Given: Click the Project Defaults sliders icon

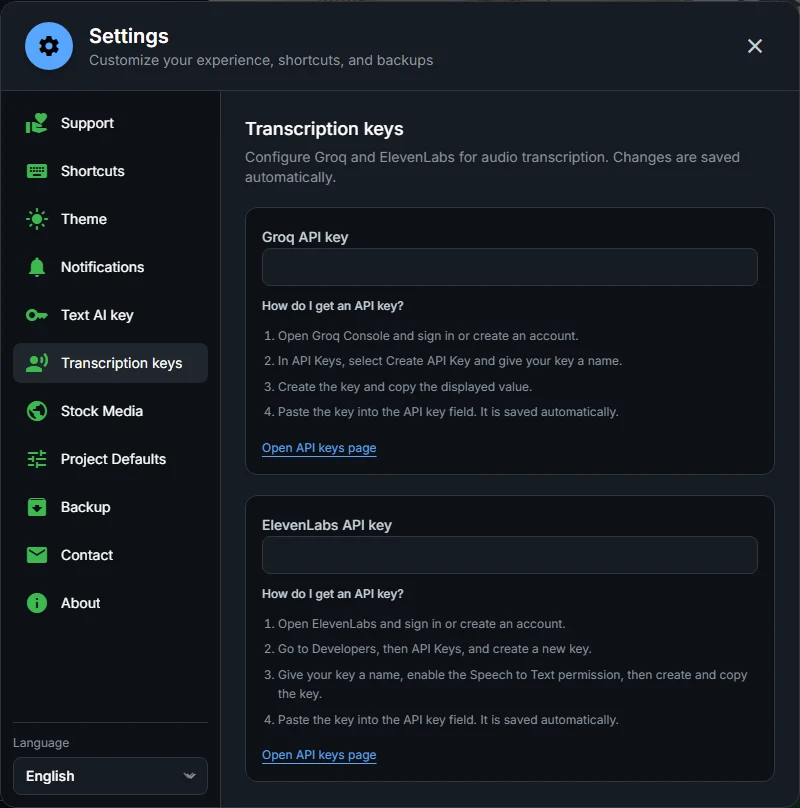Looking at the screenshot, I should (x=37, y=459).
